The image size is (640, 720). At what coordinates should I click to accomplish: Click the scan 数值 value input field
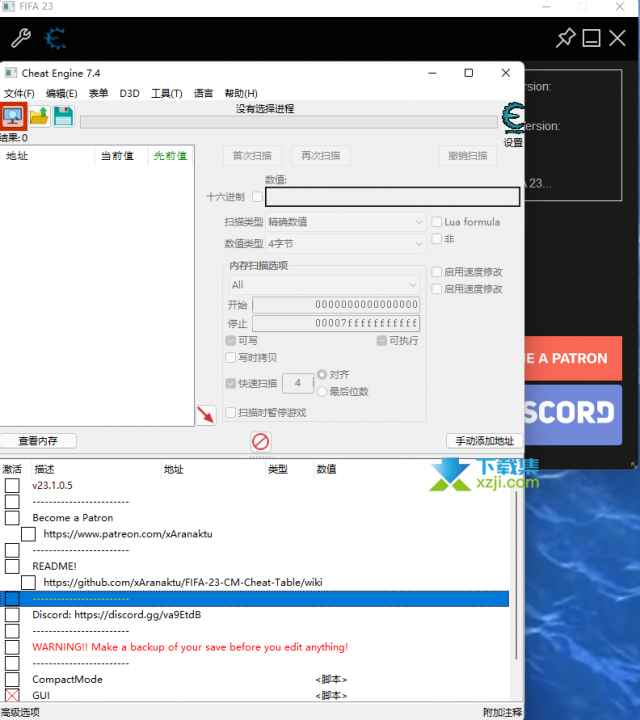coord(393,197)
